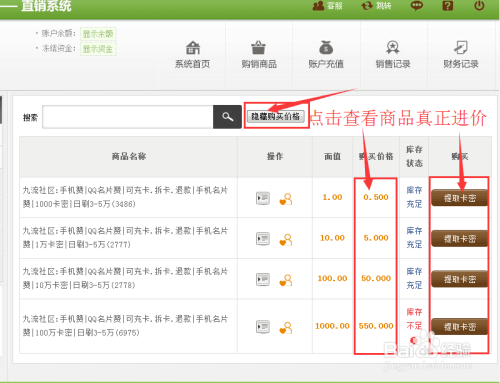Open 购销商品 basket icon
This screenshot has width=500, height=383.
(258, 48)
